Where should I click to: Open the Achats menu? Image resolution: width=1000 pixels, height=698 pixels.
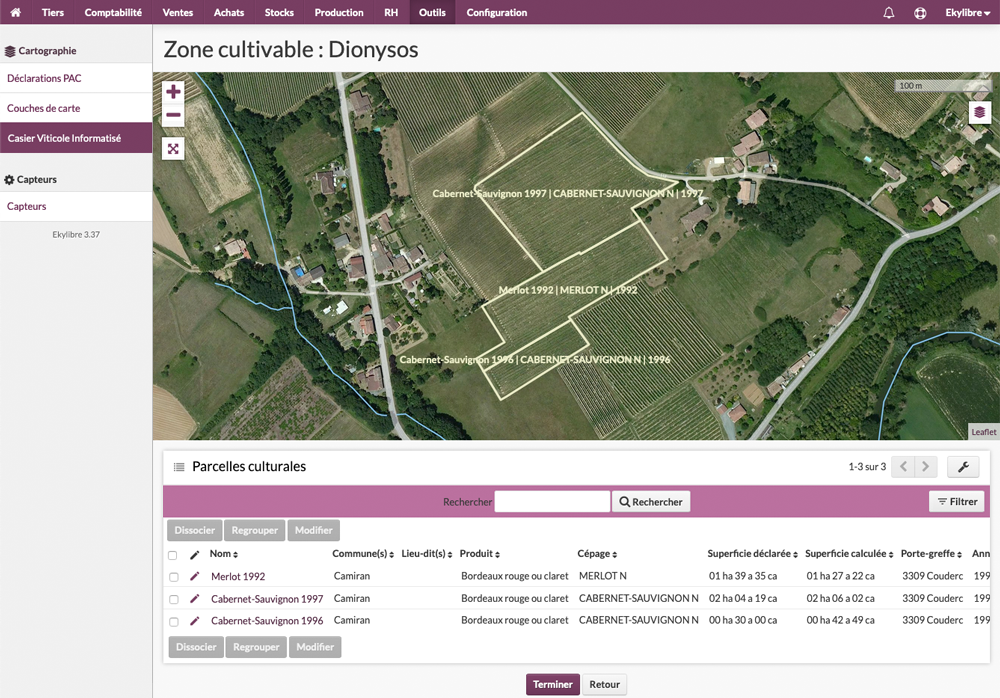coord(228,13)
